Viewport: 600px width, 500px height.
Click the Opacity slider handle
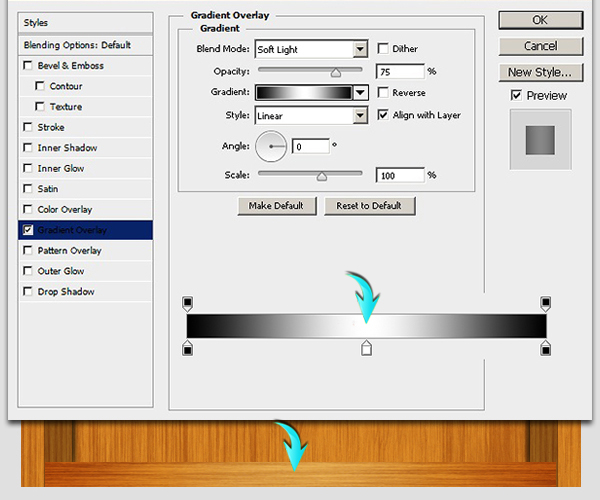(x=335, y=72)
